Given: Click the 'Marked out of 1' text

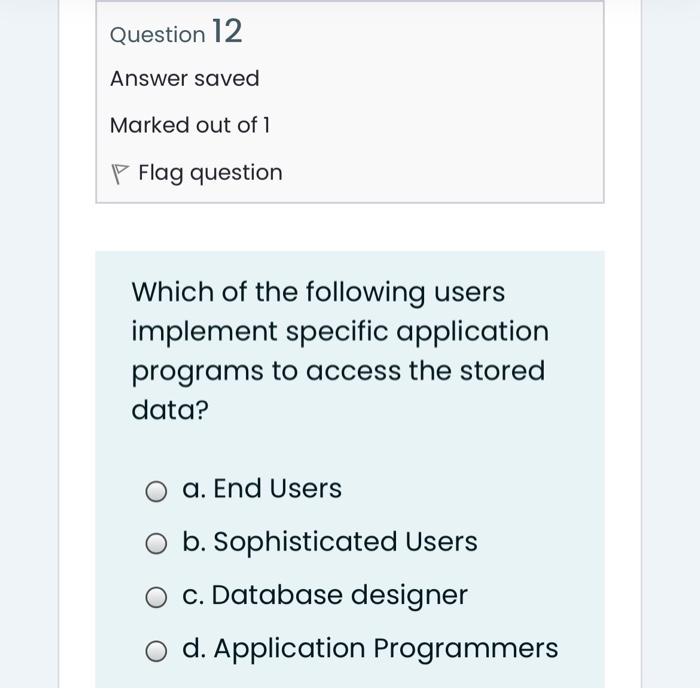Looking at the screenshot, I should click(190, 126).
